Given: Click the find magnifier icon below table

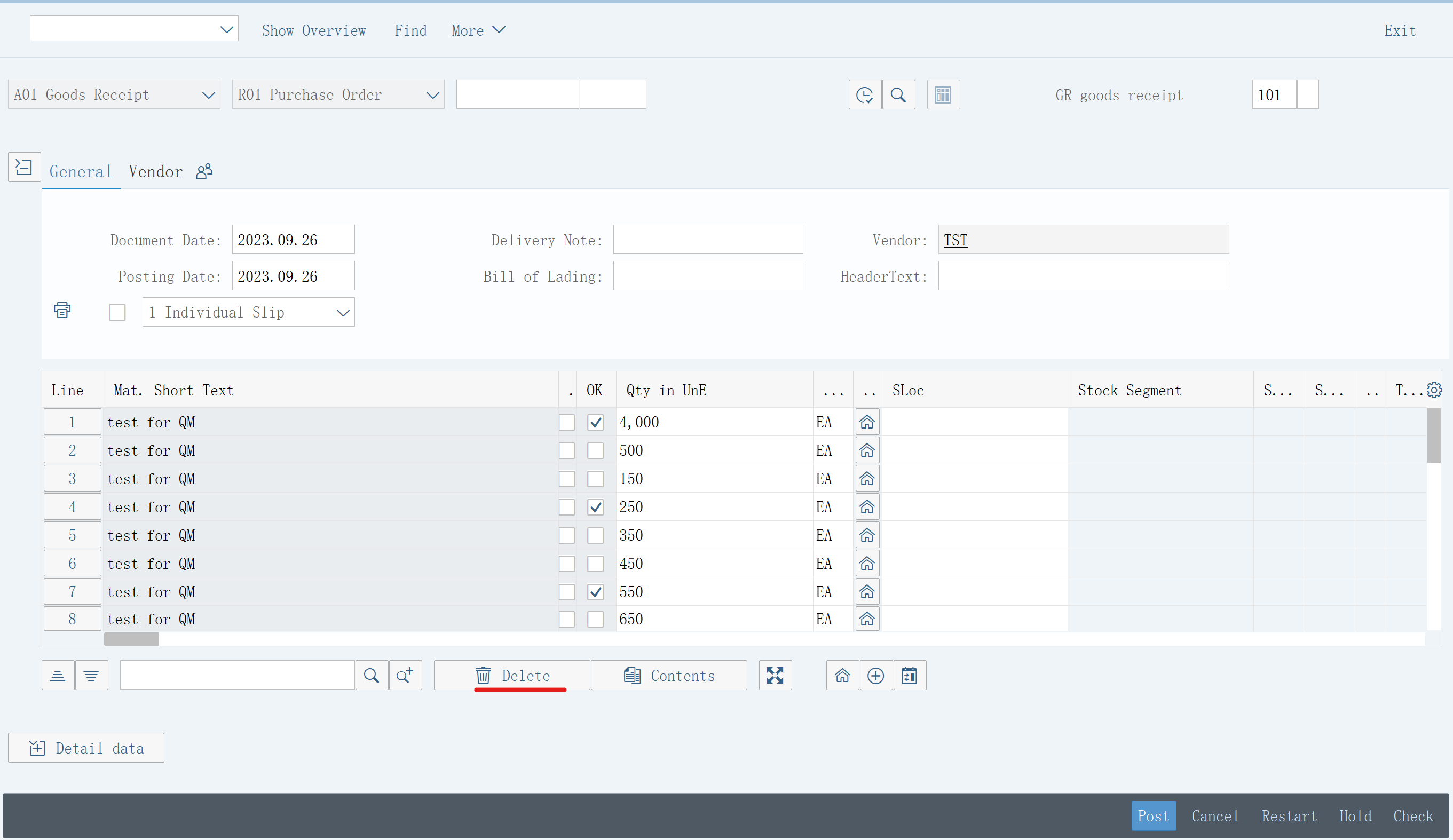Looking at the screenshot, I should point(372,675).
